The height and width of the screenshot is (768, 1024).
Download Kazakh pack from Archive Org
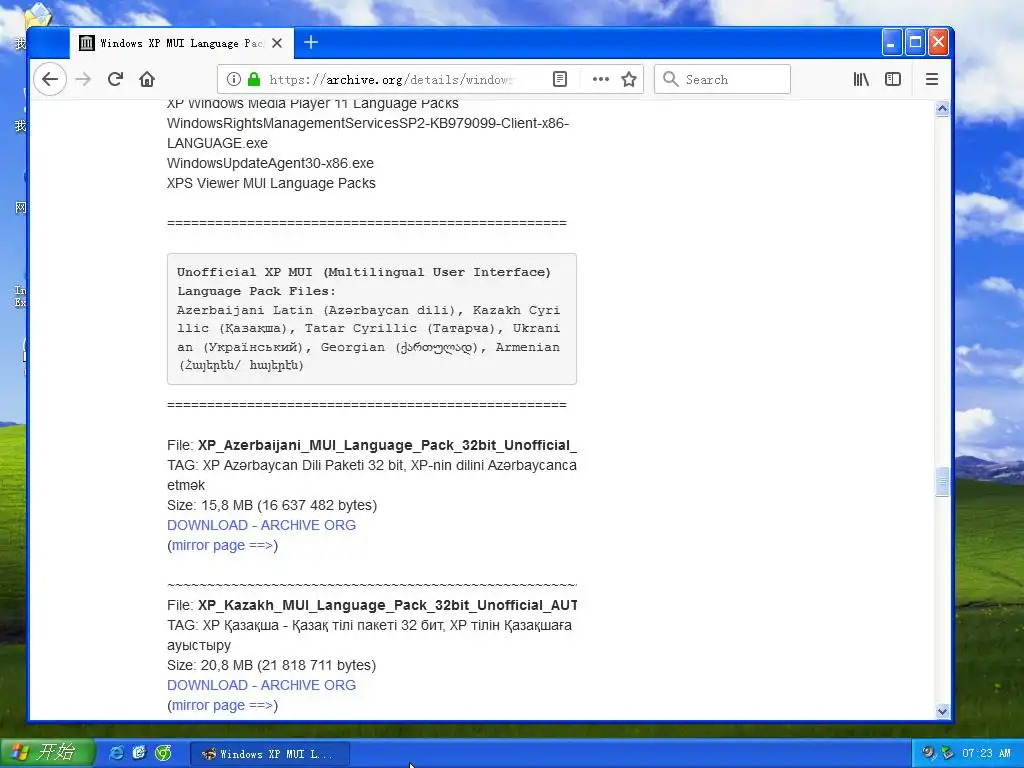pyautogui.click(x=261, y=685)
